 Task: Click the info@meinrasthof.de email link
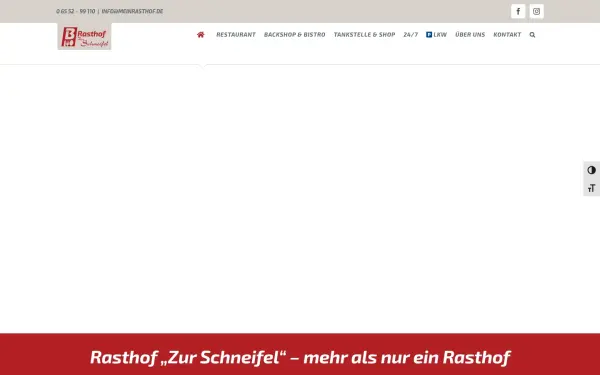pyautogui.click(x=132, y=11)
